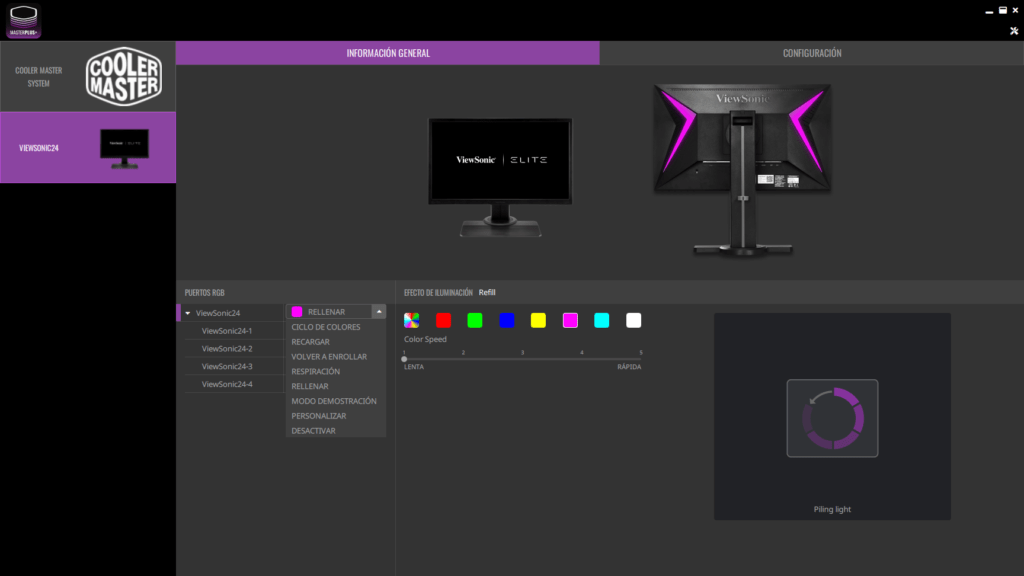Choose RECARGAR effect
Viewport: 1024px width, 576px height.
[310, 342]
